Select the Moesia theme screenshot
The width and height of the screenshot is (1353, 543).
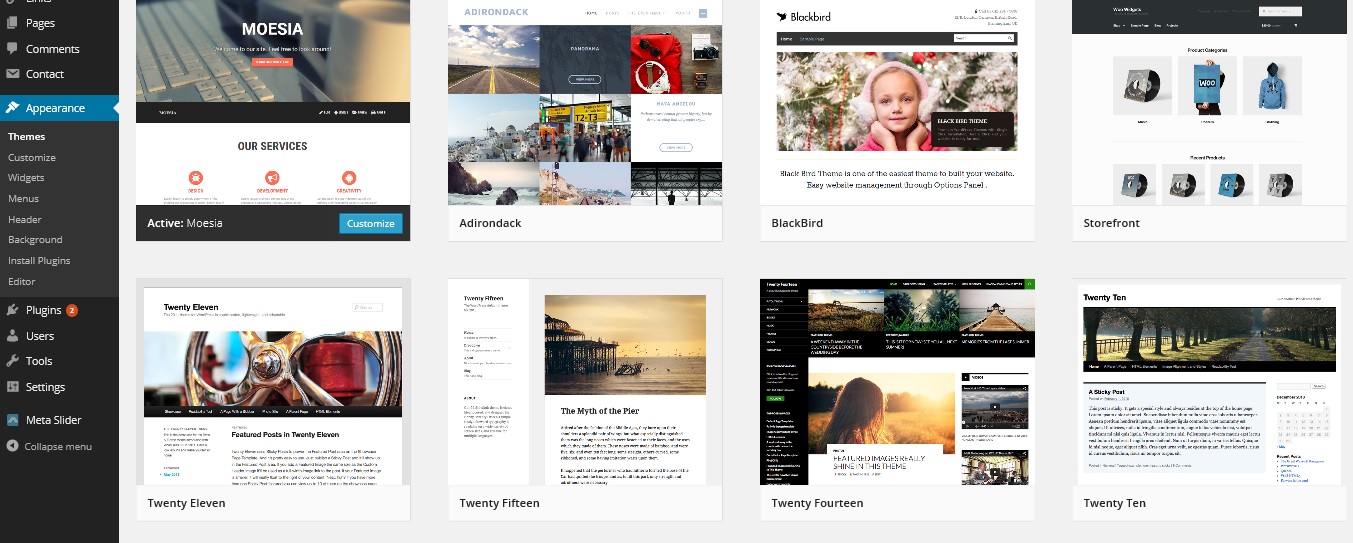tap(273, 102)
